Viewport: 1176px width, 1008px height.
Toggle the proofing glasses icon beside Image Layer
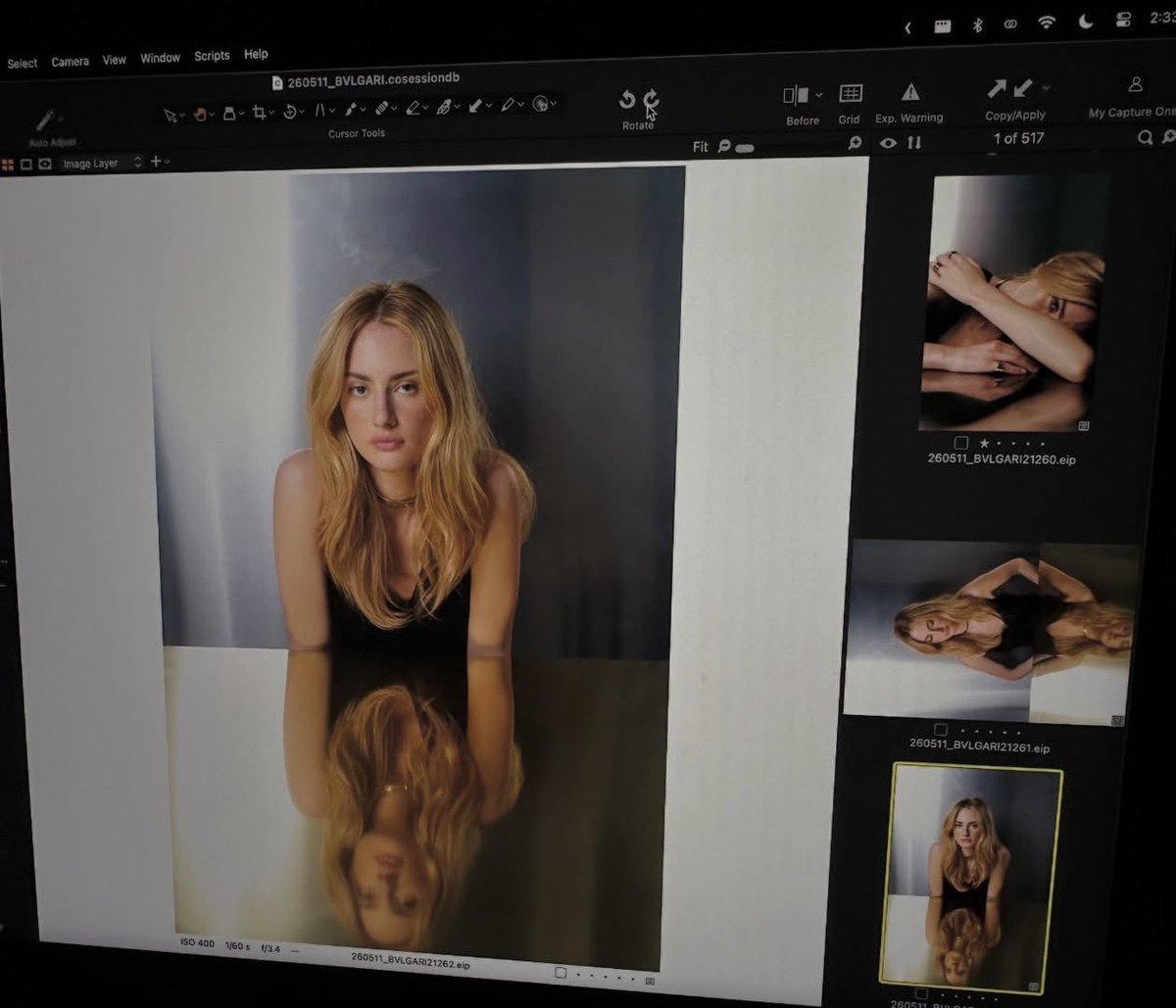coord(45,164)
